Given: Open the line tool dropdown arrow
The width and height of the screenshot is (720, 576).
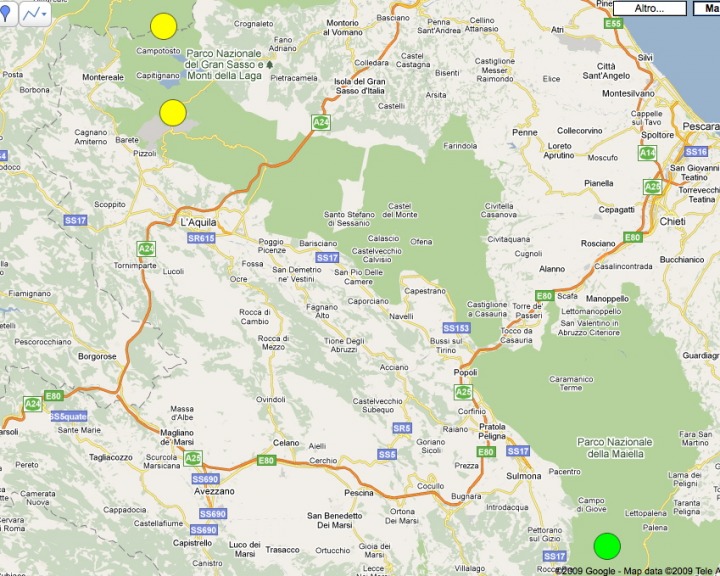Looking at the screenshot, I should pos(45,14).
